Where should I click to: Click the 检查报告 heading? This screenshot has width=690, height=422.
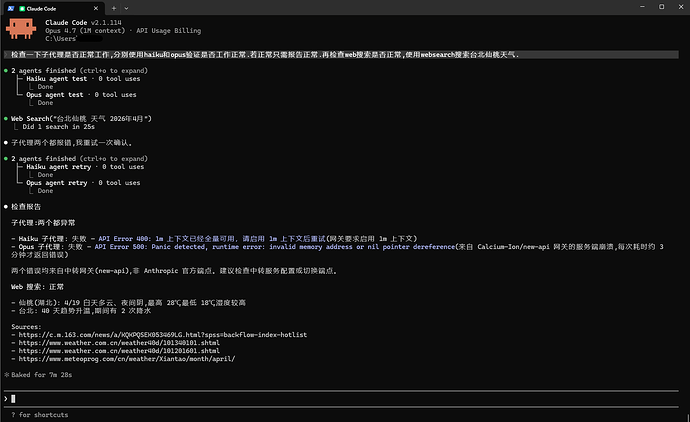point(26,207)
